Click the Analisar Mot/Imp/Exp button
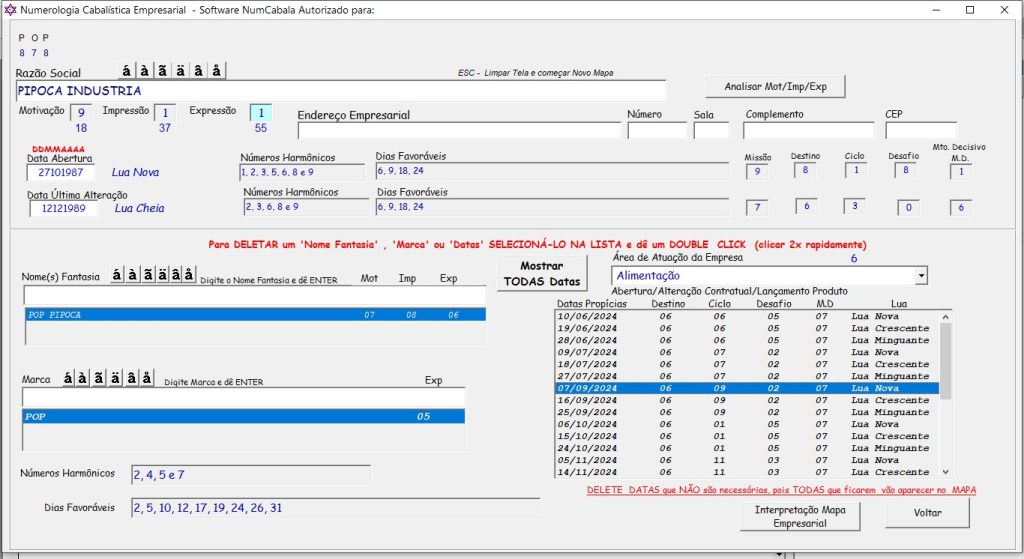 [x=775, y=87]
